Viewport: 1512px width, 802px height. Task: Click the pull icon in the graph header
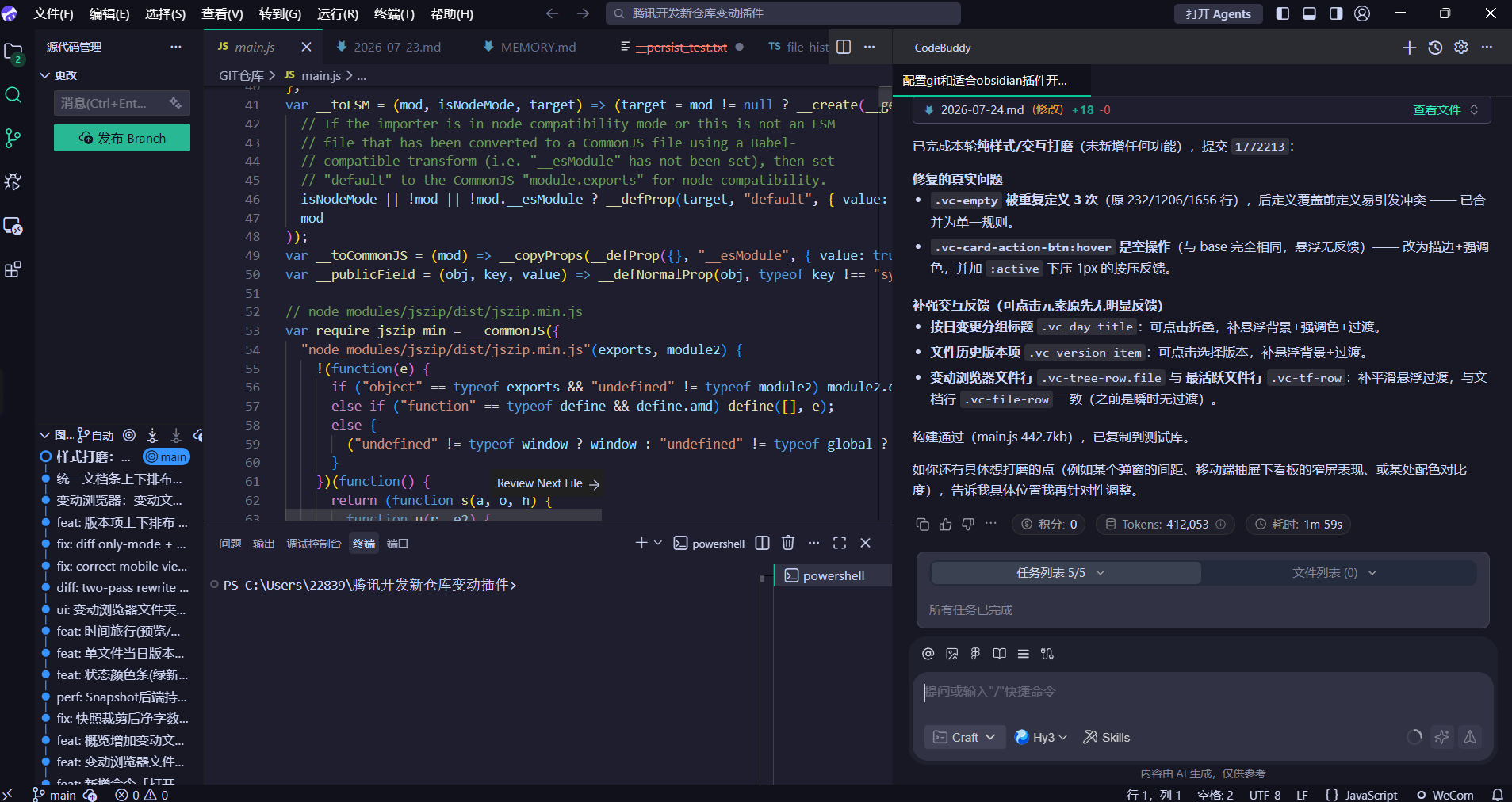point(176,435)
